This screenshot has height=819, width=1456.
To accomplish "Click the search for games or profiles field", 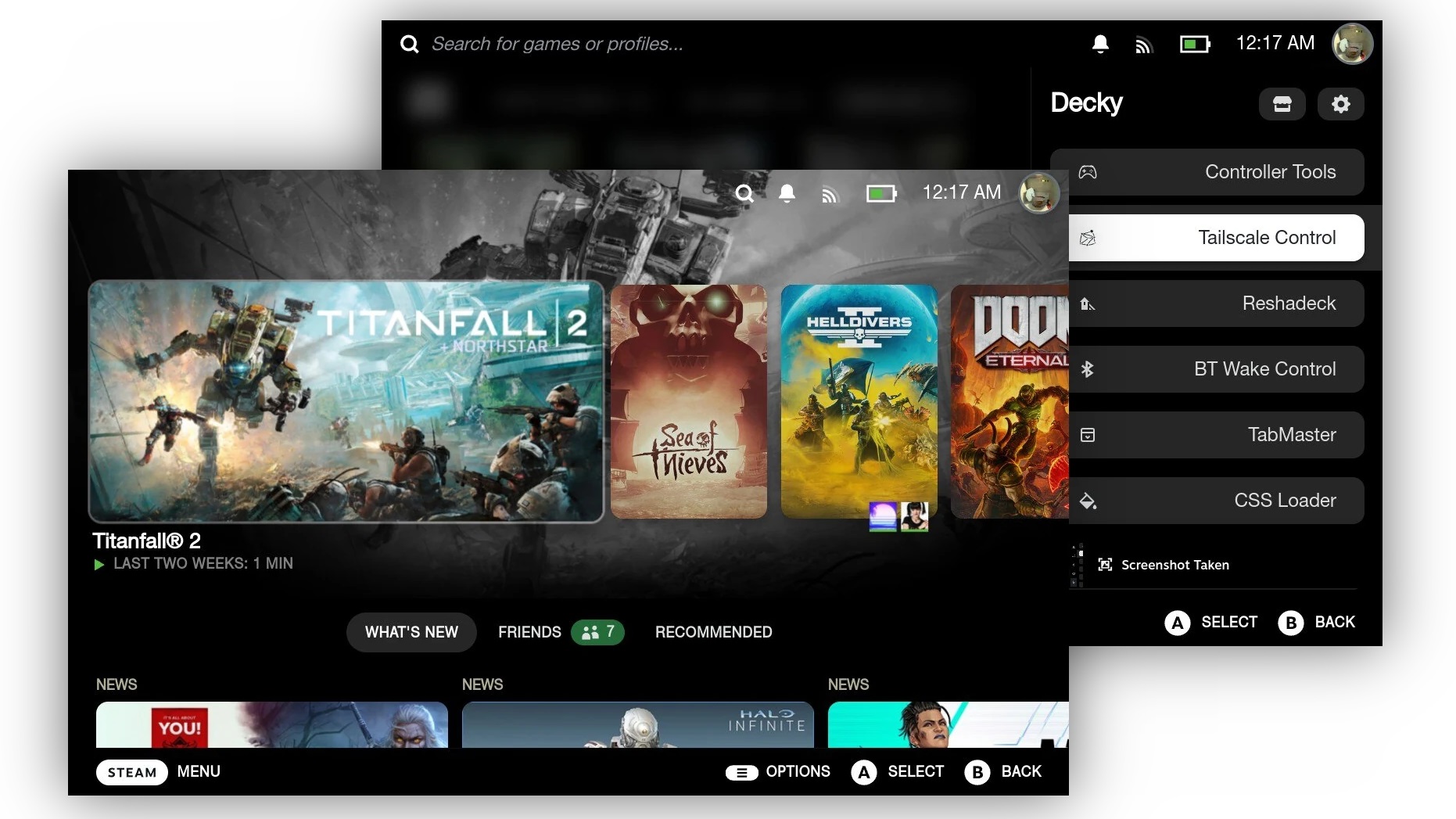I will pyautogui.click(x=557, y=45).
